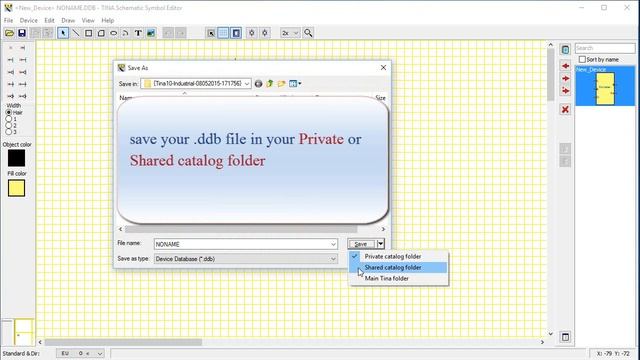Open the view menu dropdown in Save As
This screenshot has height=360, width=640.
pos(295,84)
